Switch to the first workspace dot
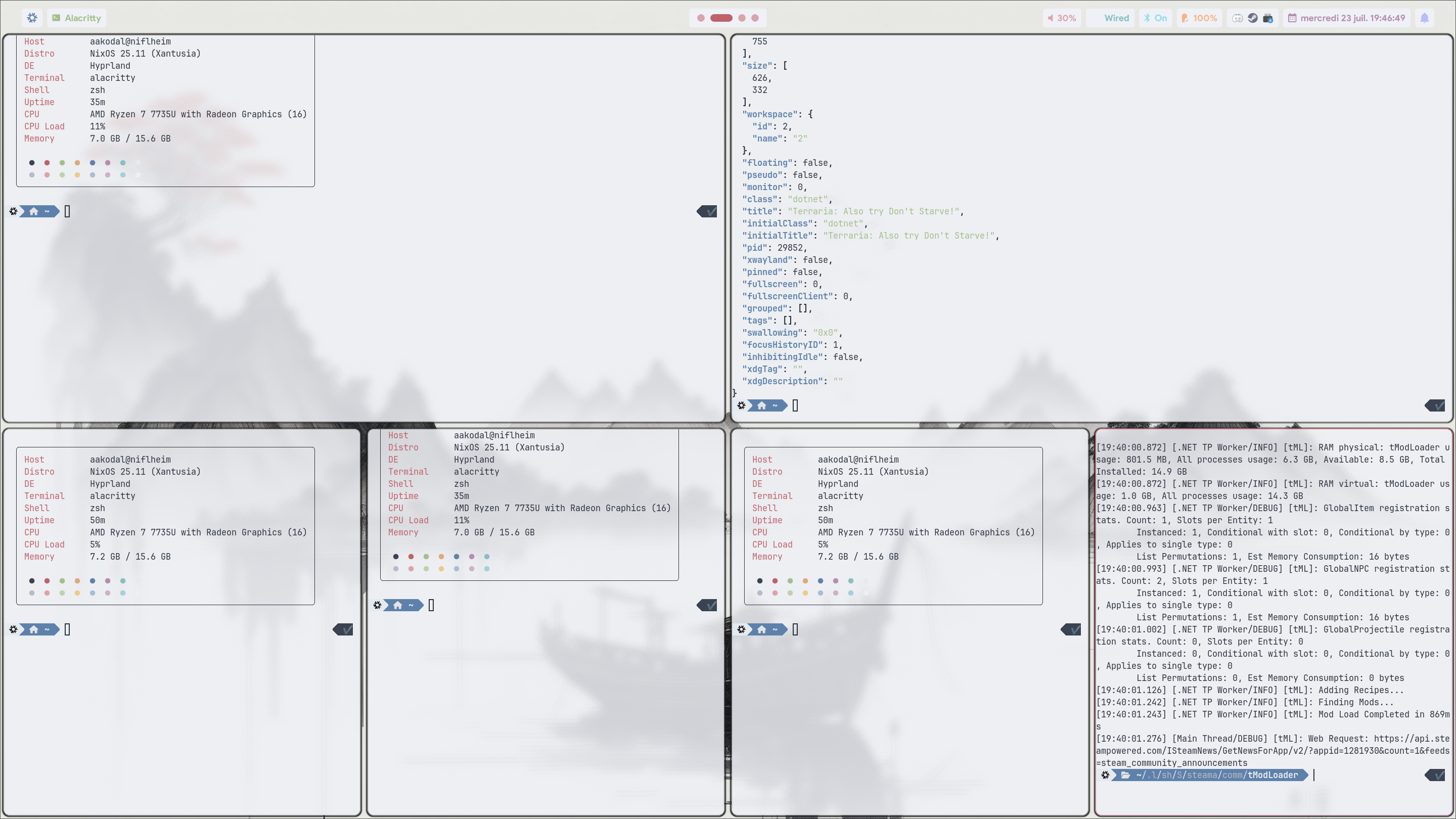This screenshot has width=1456, height=819. pos(701,18)
